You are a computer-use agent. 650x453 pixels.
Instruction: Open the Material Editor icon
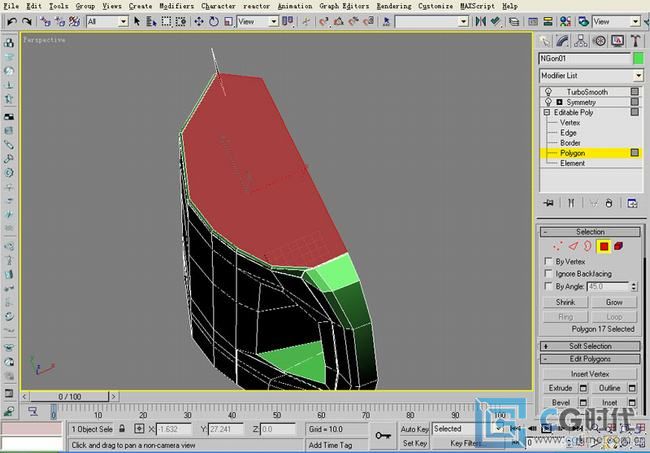pos(565,22)
